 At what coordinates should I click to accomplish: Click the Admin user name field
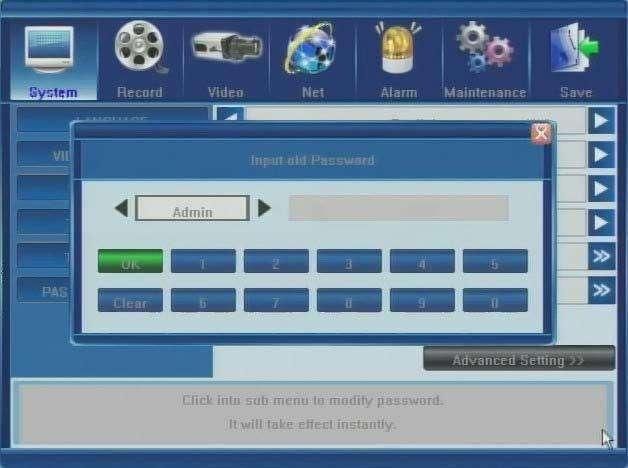pyautogui.click(x=193, y=208)
